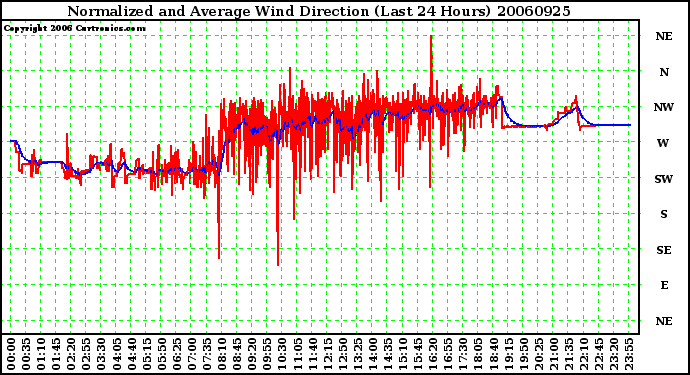The image size is (690, 375).
Task: Click the 09:20 time label
Action: 252,354
